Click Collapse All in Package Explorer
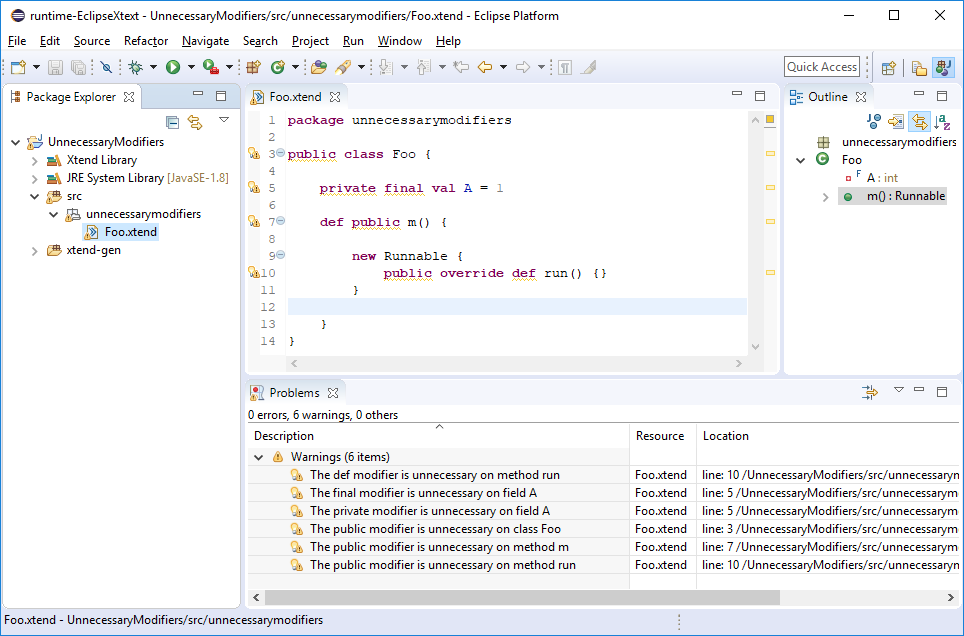Screen dimensions: 964x636 (x=173, y=121)
